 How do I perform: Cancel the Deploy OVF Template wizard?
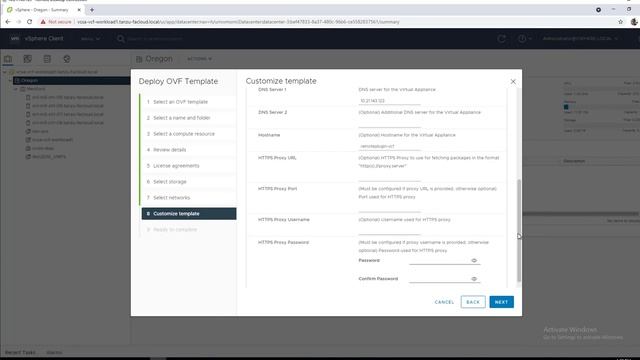coord(444,302)
